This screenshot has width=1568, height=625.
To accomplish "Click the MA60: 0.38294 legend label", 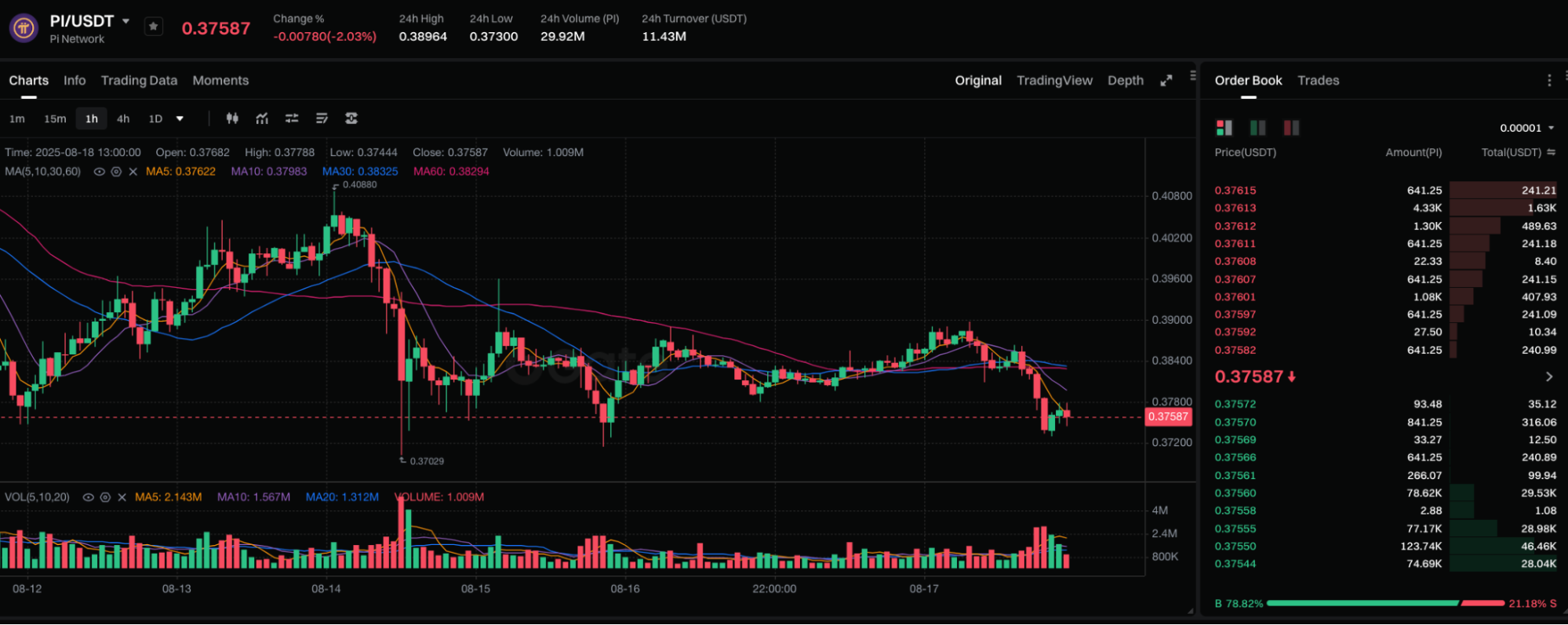I will click(451, 172).
